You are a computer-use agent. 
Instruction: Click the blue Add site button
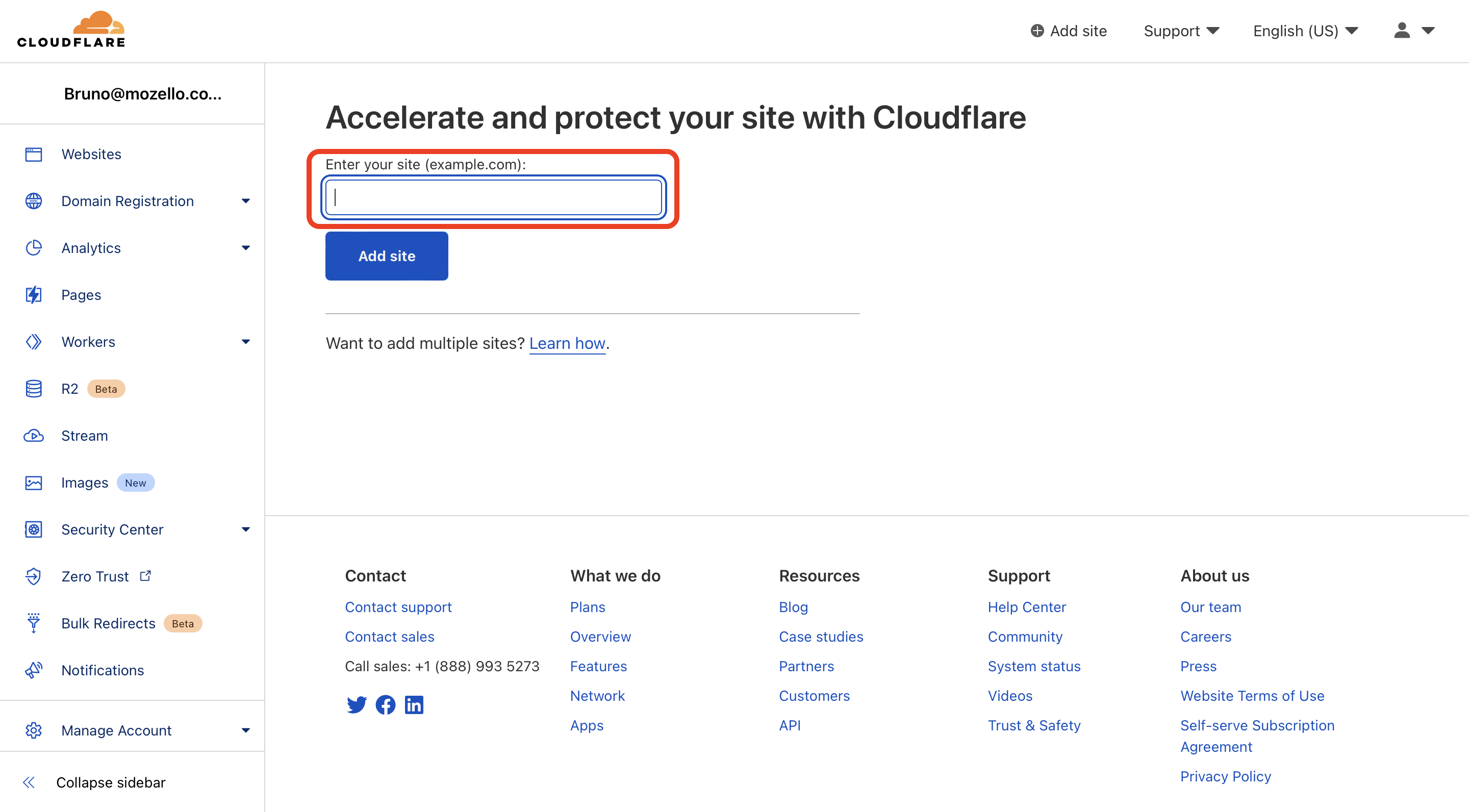coord(387,256)
